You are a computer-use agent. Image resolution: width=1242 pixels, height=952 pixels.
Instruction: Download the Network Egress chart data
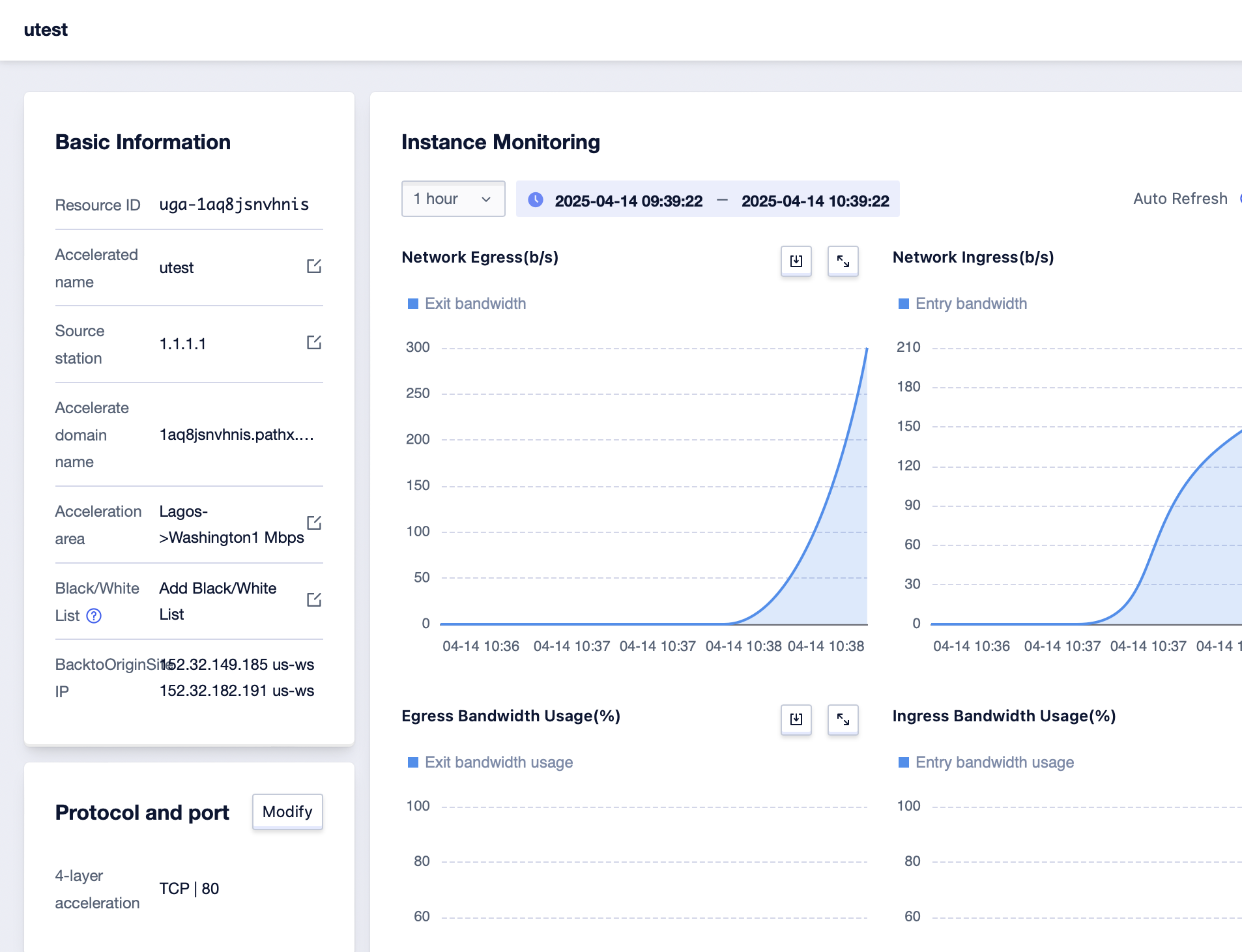(x=796, y=261)
